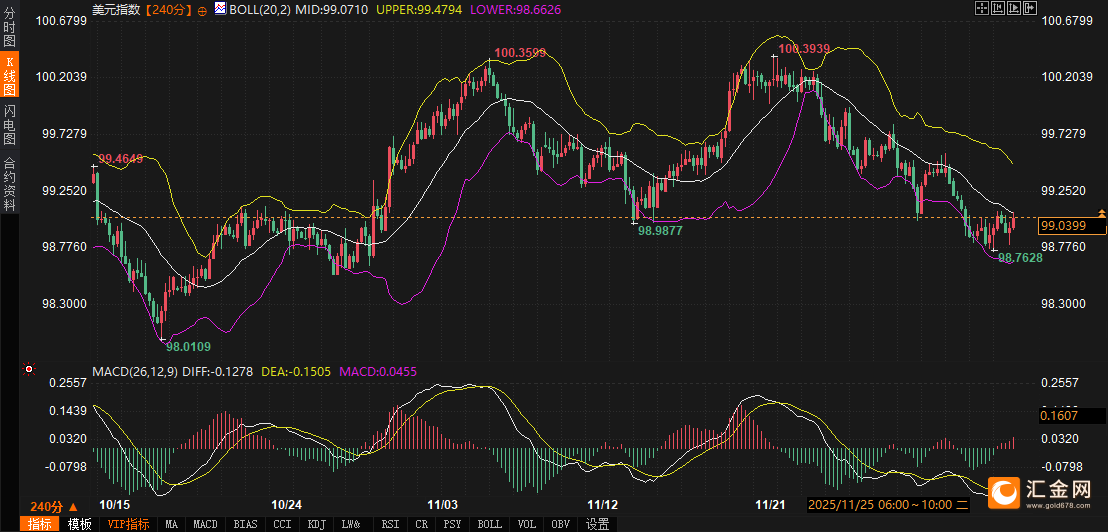Open the 闪电图 sidebar tab
Viewport: 1108px width, 532px height.
pos(9,123)
